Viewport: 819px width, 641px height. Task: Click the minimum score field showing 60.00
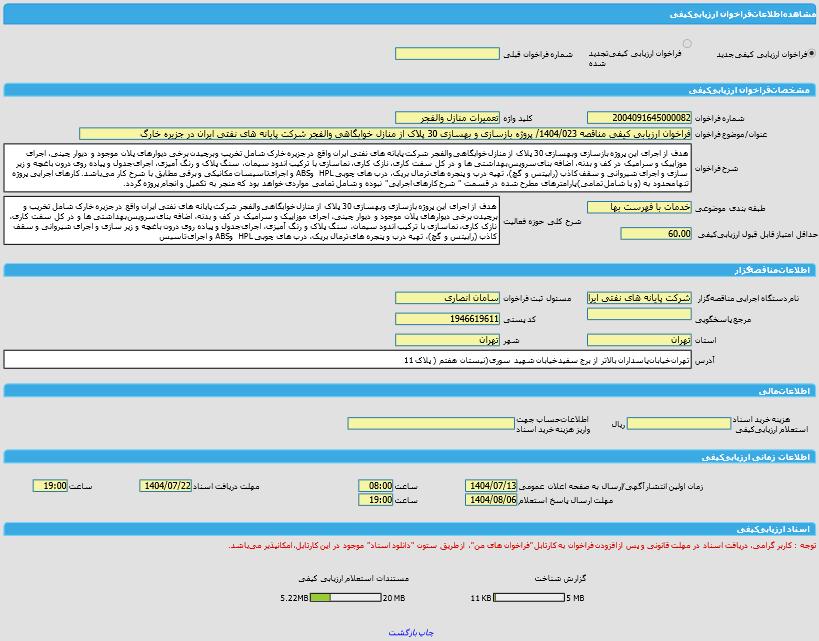pyautogui.click(x=655, y=234)
